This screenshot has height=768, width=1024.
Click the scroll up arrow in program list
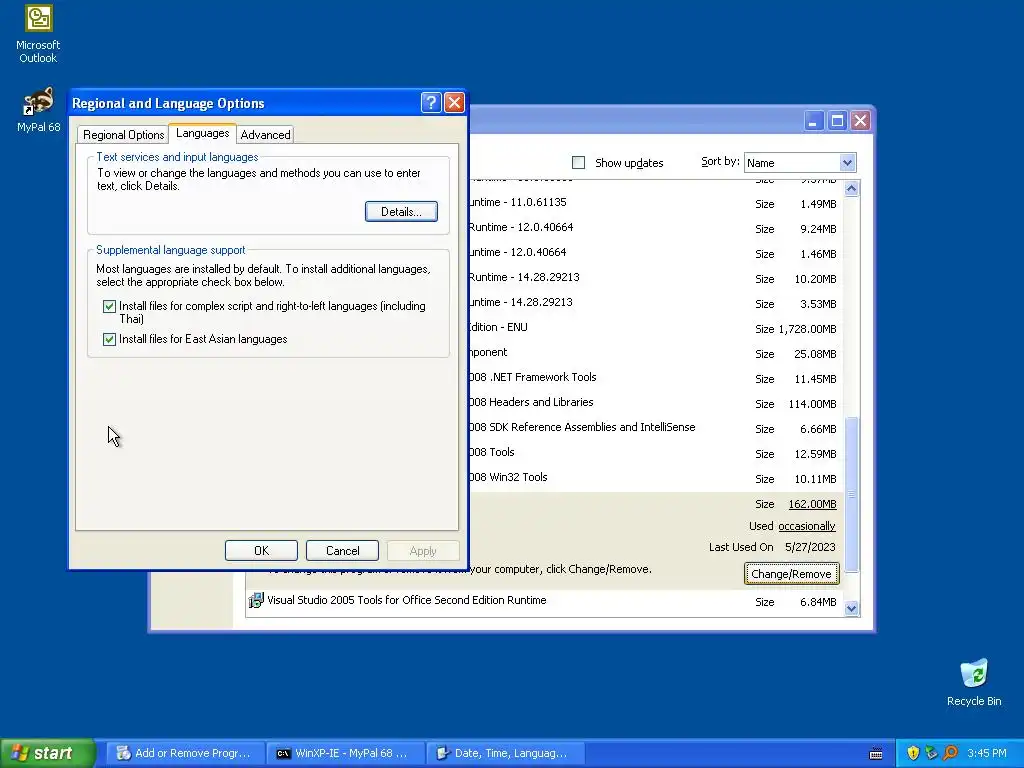[851, 189]
